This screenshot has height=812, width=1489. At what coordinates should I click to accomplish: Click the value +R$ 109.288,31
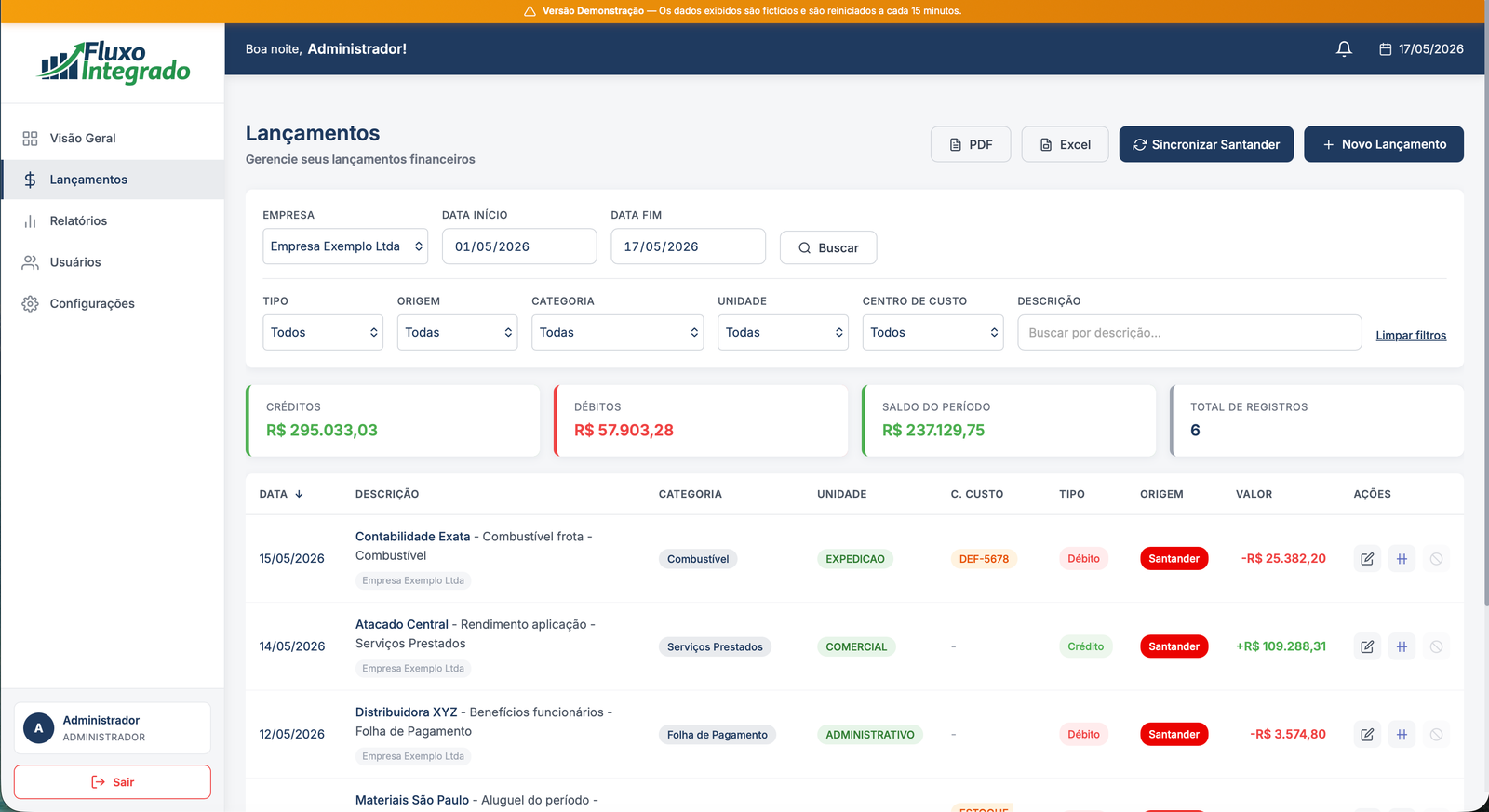pyautogui.click(x=1281, y=646)
